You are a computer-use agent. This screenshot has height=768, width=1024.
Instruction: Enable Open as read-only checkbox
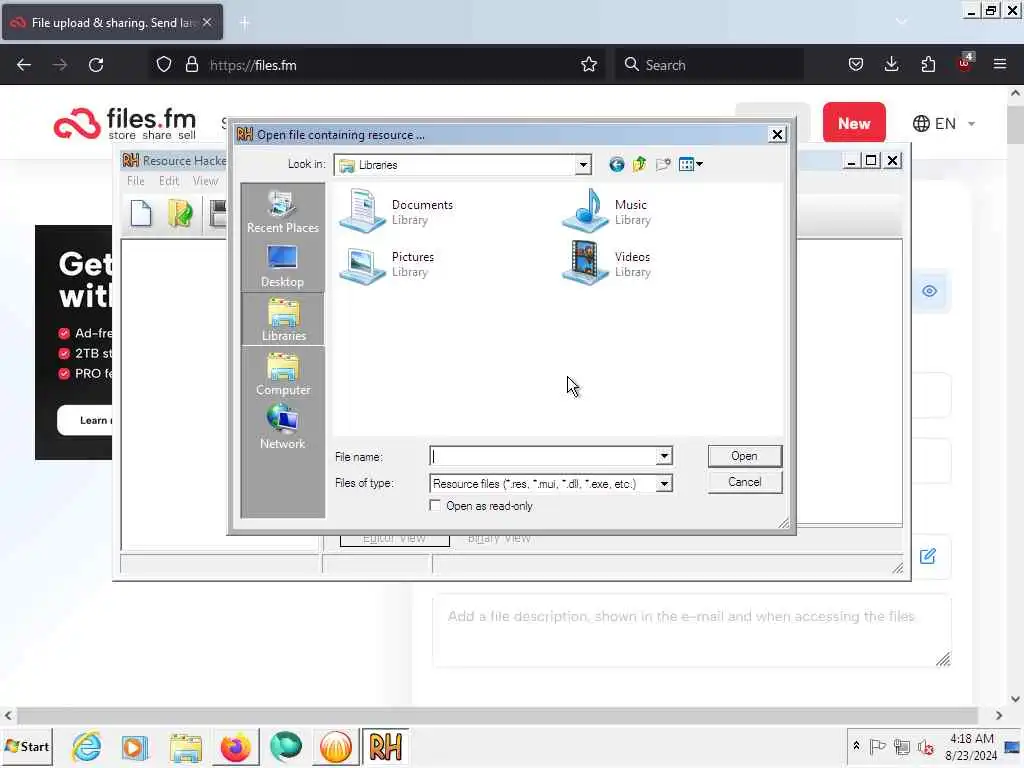tap(435, 505)
